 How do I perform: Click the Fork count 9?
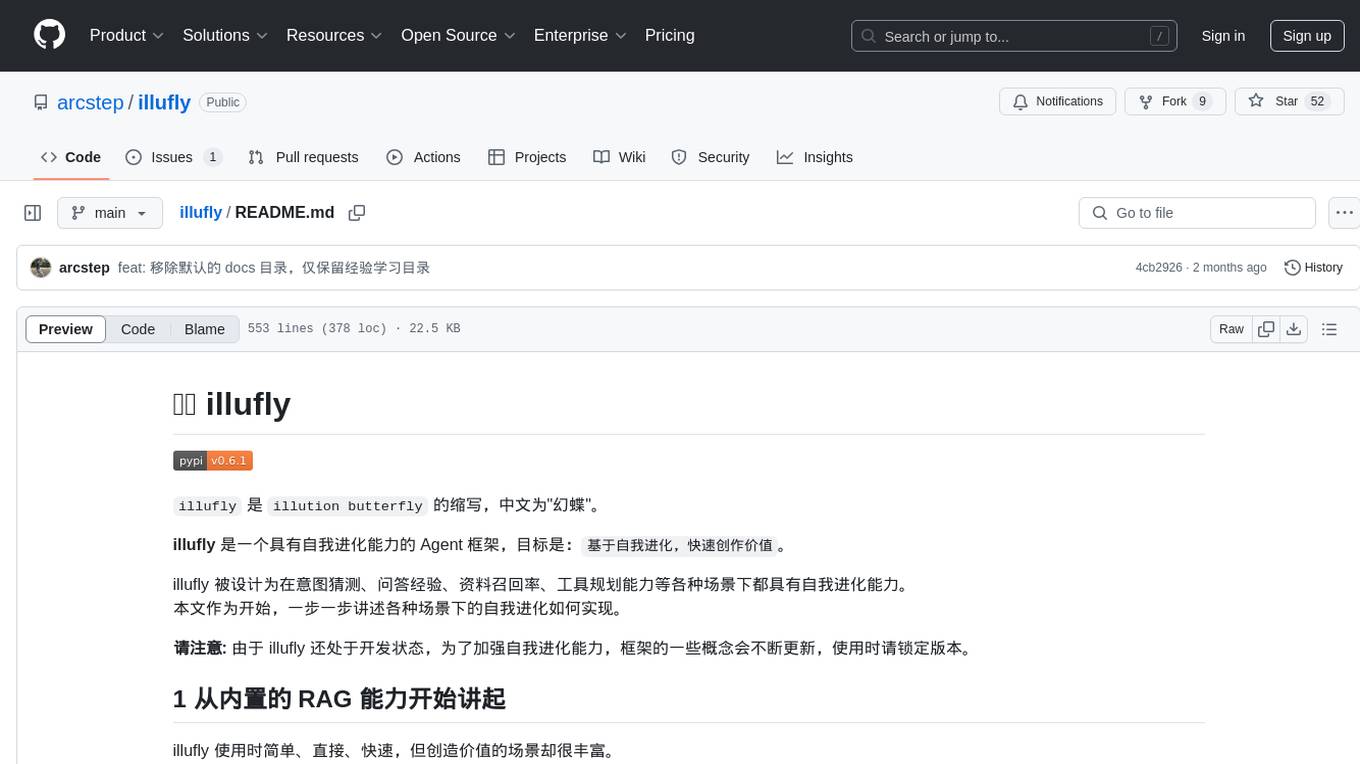(1202, 101)
